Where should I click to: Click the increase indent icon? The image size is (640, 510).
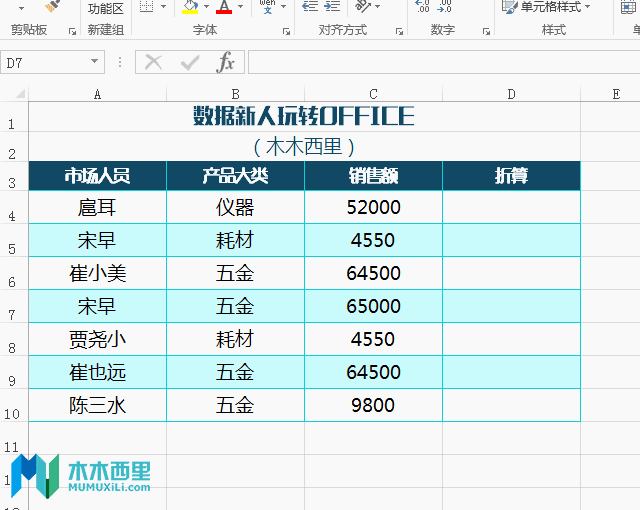point(332,6)
